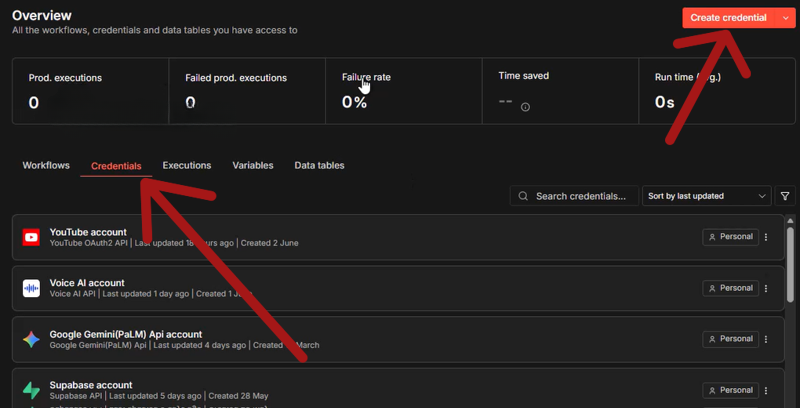Click the search magnifier icon
This screenshot has width=800, height=408.
[x=522, y=196]
